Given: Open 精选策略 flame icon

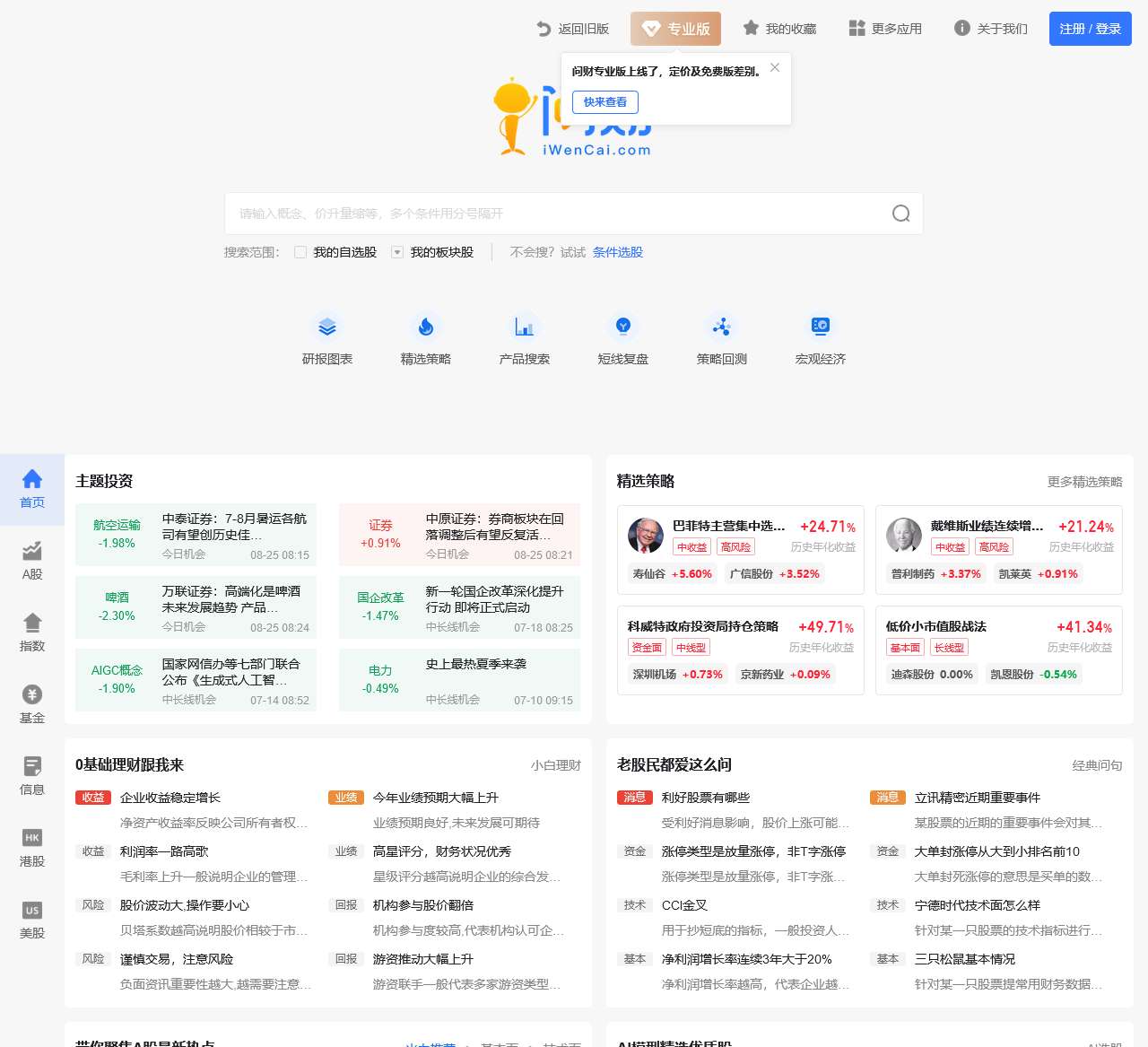Looking at the screenshot, I should [x=426, y=327].
